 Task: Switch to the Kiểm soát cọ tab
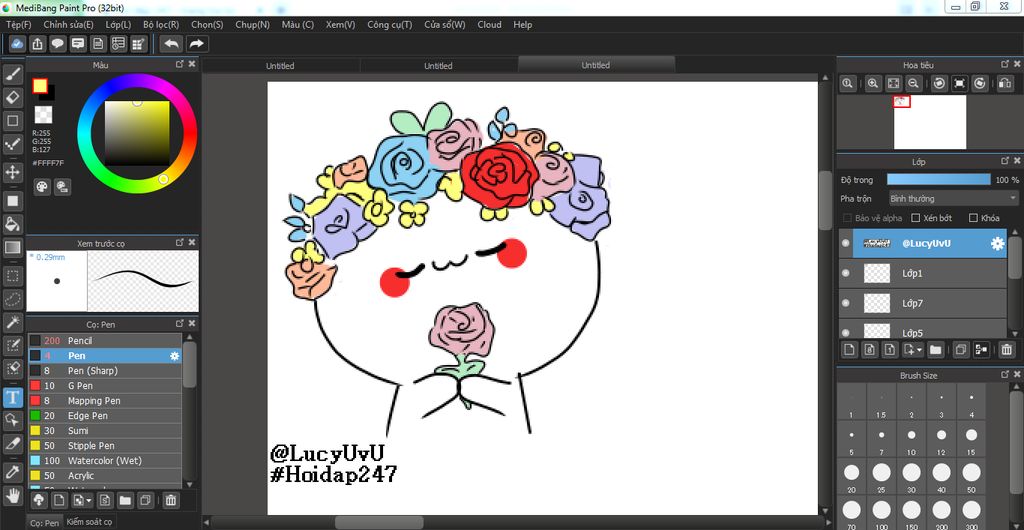89,522
